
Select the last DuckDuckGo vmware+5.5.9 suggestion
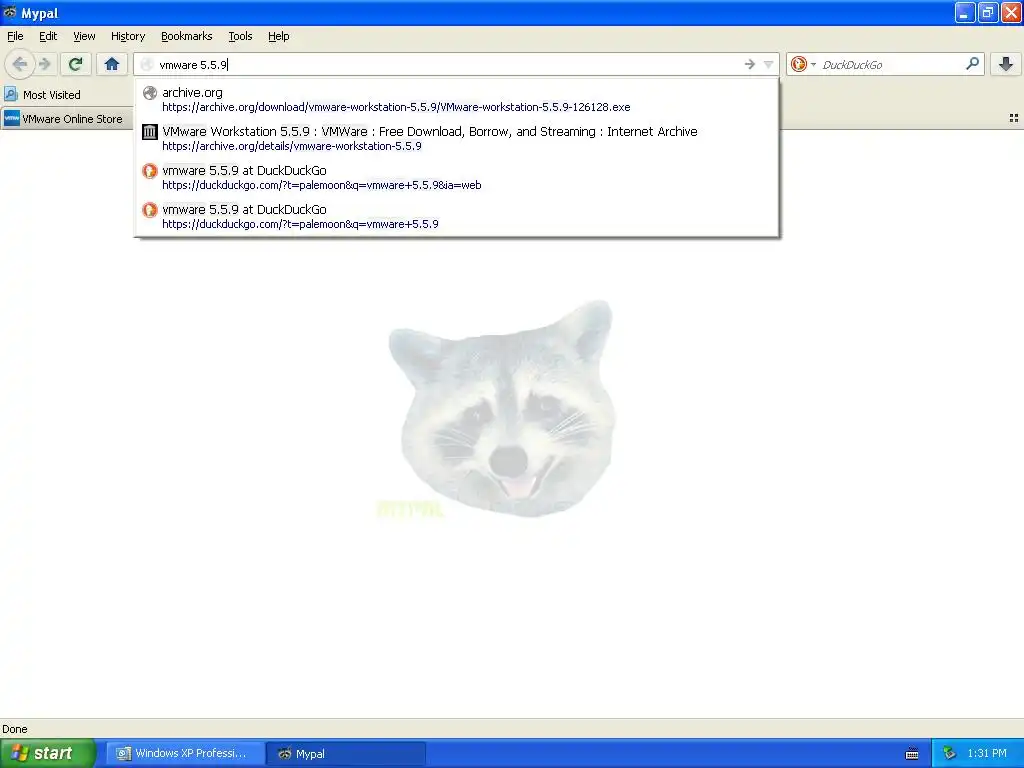tap(456, 217)
